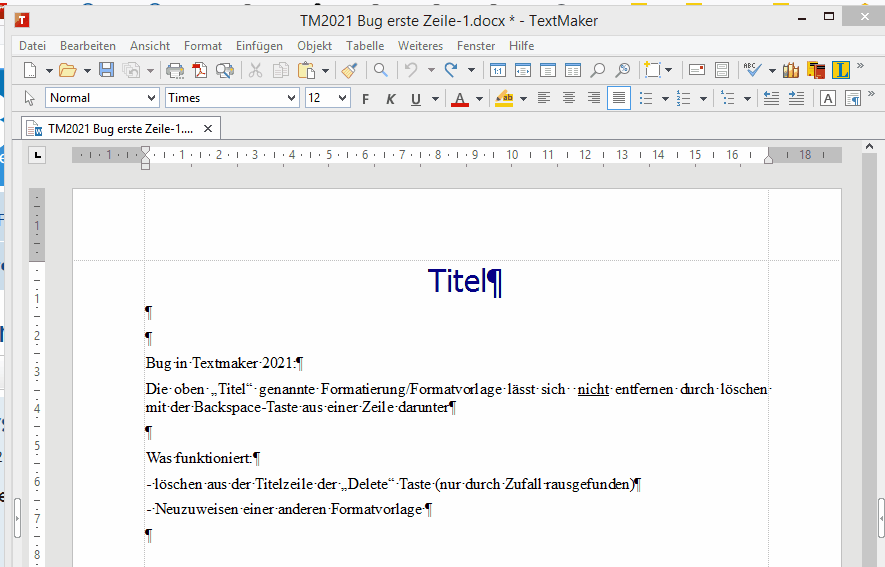Viewport: 885px width, 567px height.
Task: Open the Bearbeiten menu
Action: click(x=88, y=46)
